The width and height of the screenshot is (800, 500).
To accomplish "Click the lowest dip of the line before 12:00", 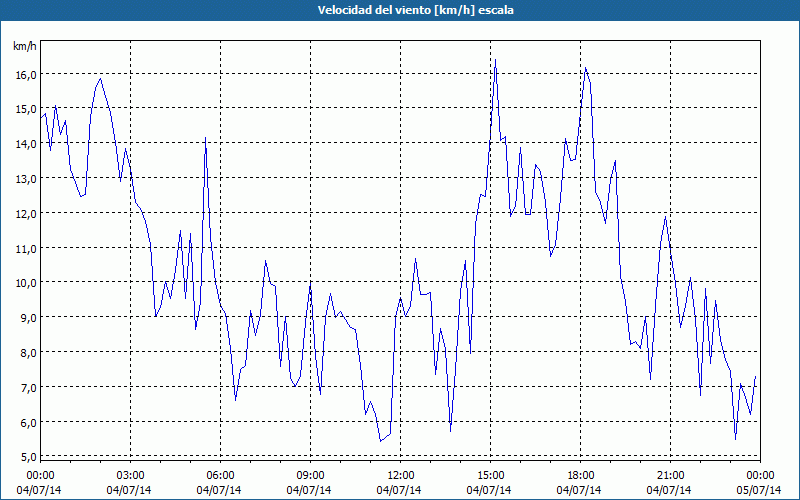I will pyautogui.click(x=380, y=441).
